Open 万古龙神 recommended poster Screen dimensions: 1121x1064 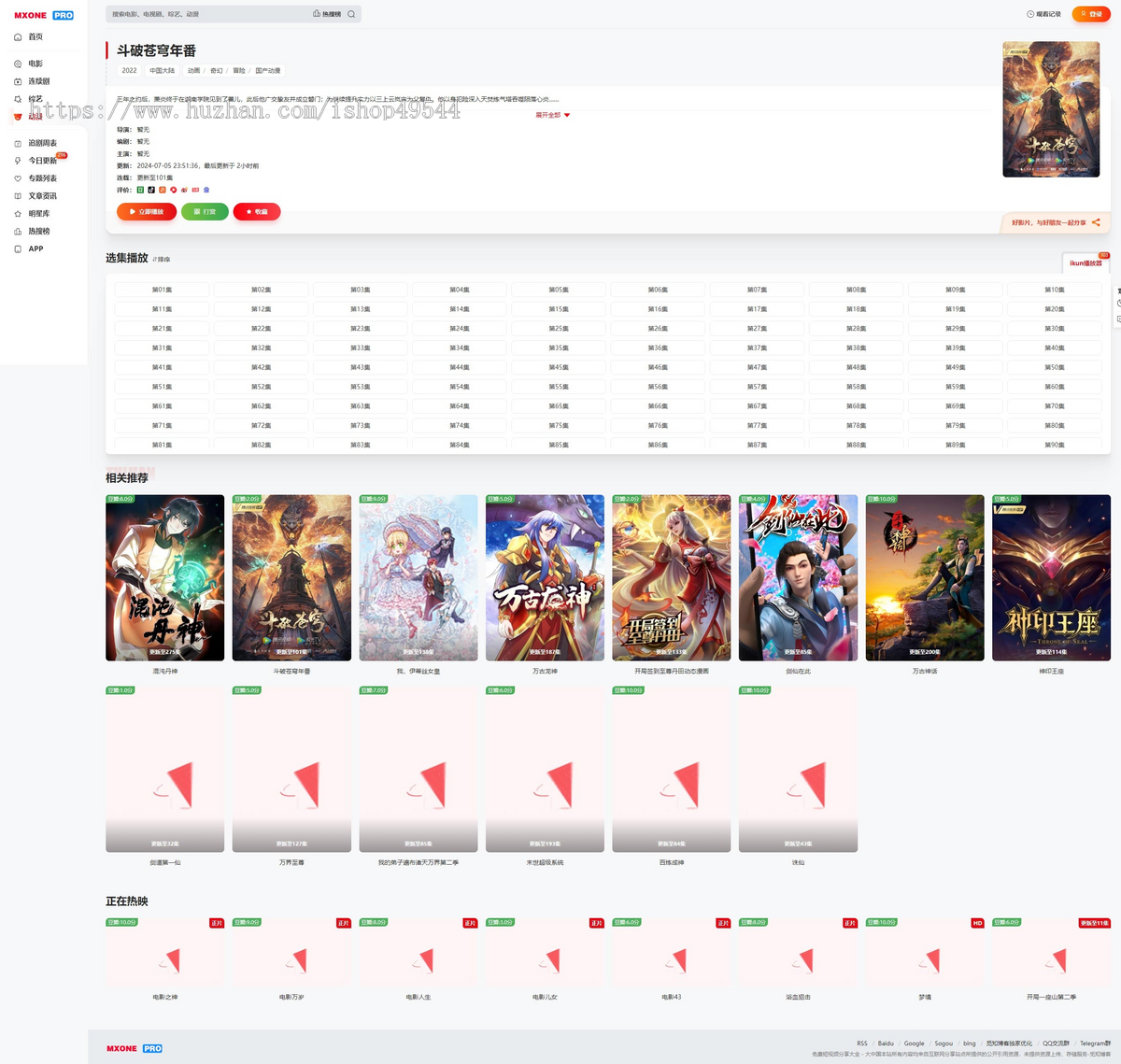[x=545, y=578]
